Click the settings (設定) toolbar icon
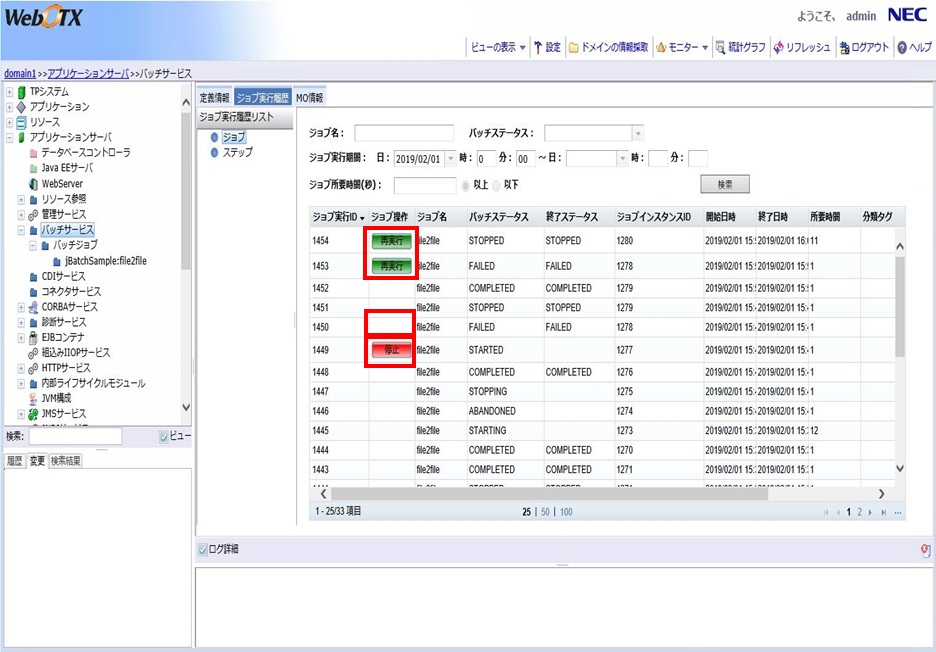Viewport: 936px width, 652px height. point(538,47)
